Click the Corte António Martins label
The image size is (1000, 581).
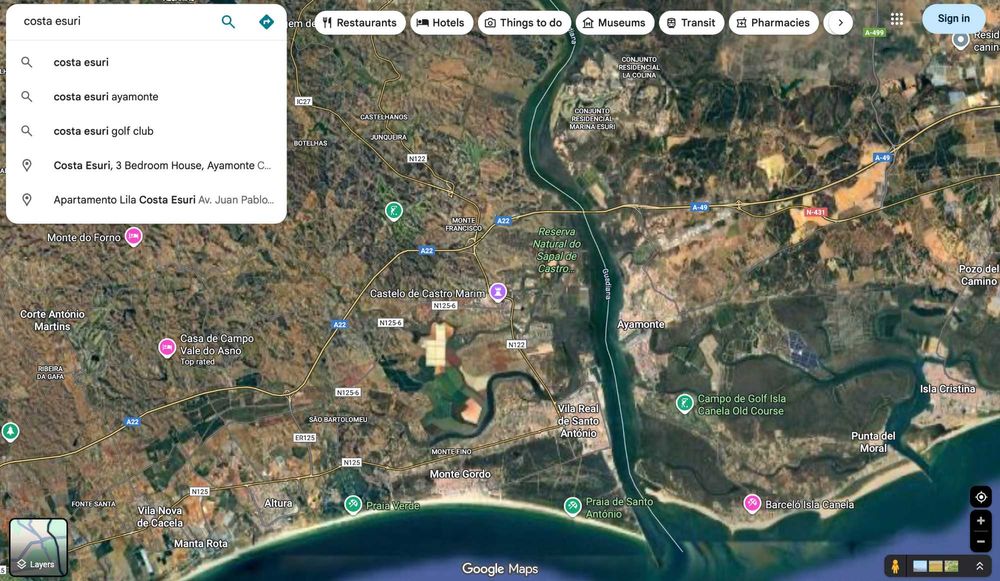coord(52,320)
